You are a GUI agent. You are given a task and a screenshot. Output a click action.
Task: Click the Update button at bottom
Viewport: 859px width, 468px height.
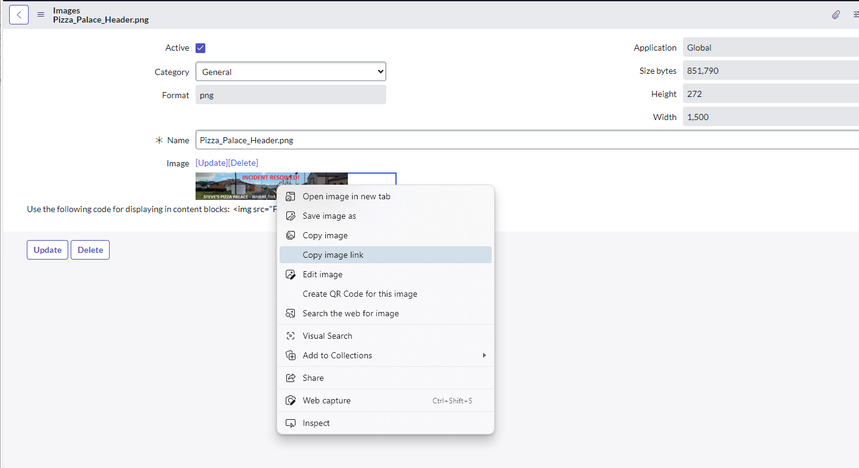coord(48,250)
